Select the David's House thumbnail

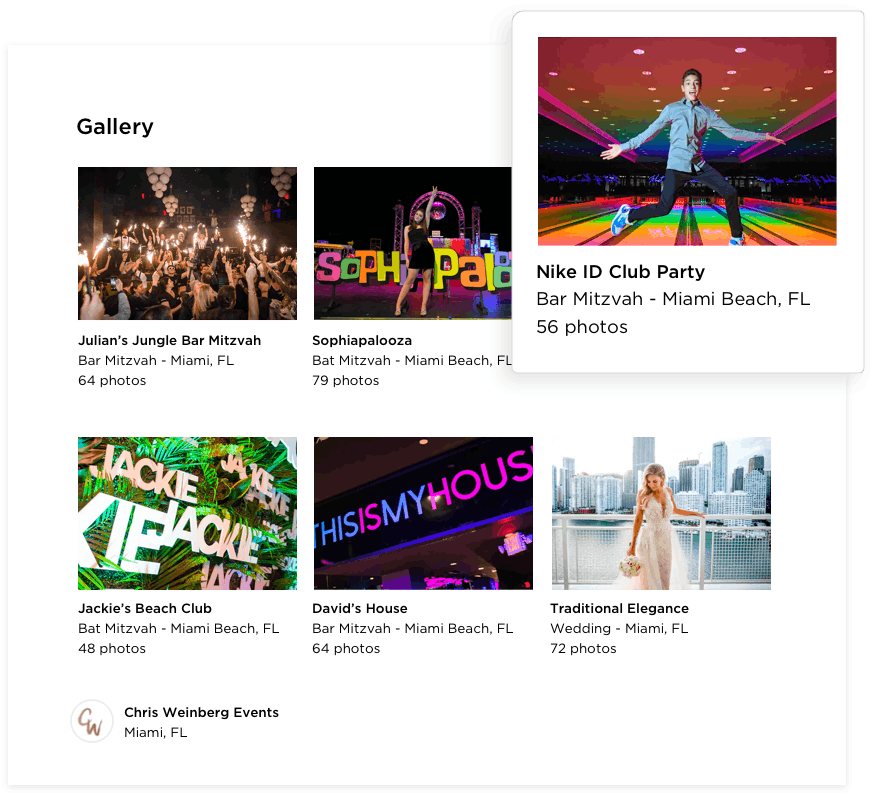click(x=423, y=513)
